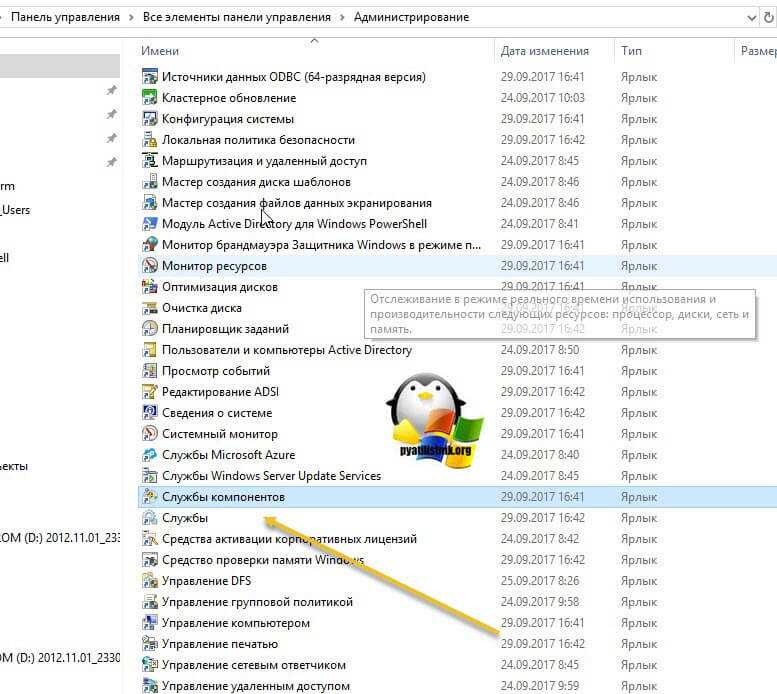The image size is (777, 694).
Task: Click the Управление DFS icon
Action: [x=150, y=581]
